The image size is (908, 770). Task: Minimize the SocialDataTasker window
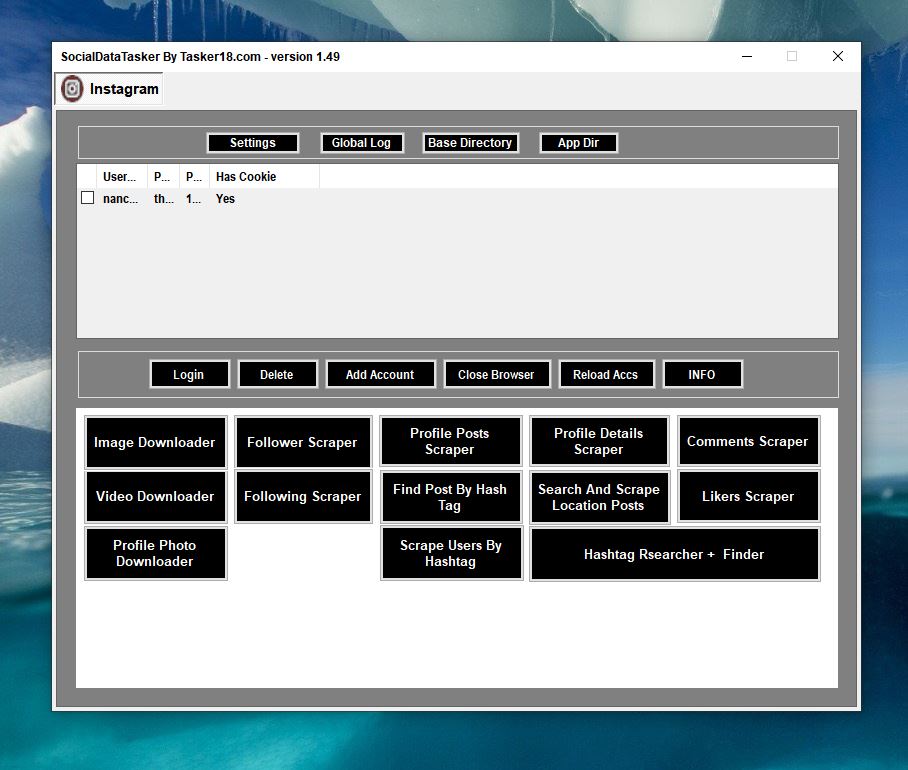click(747, 56)
